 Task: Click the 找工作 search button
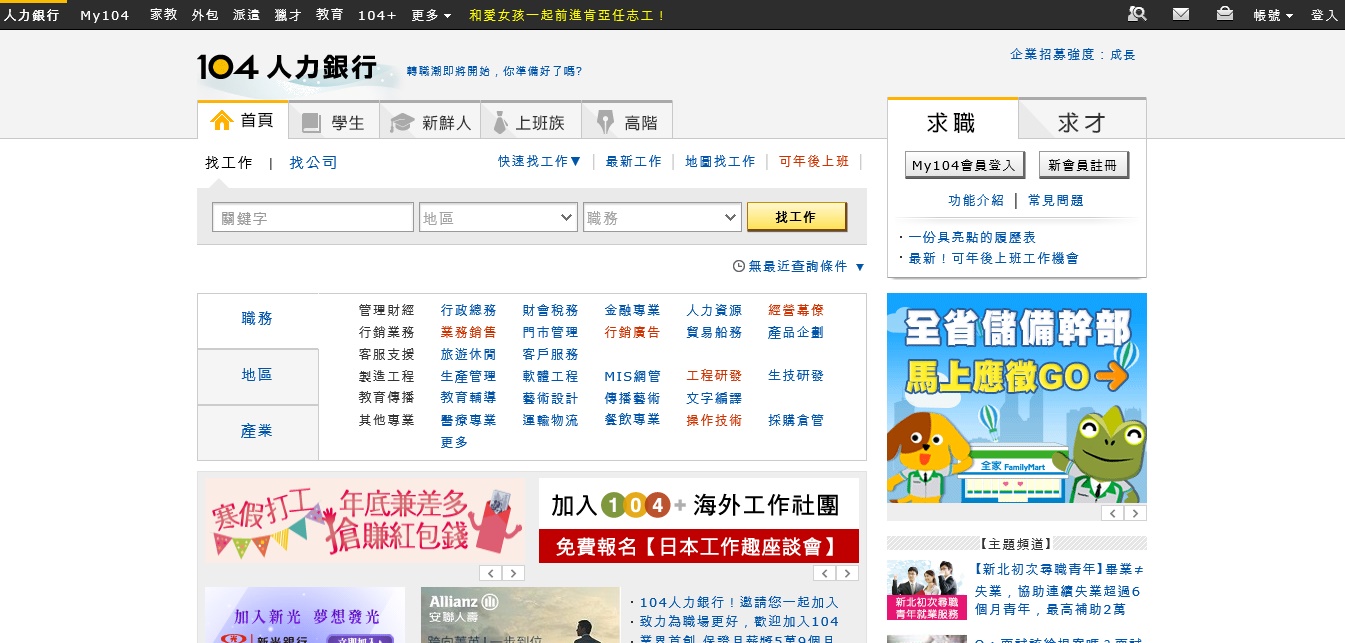tap(796, 216)
